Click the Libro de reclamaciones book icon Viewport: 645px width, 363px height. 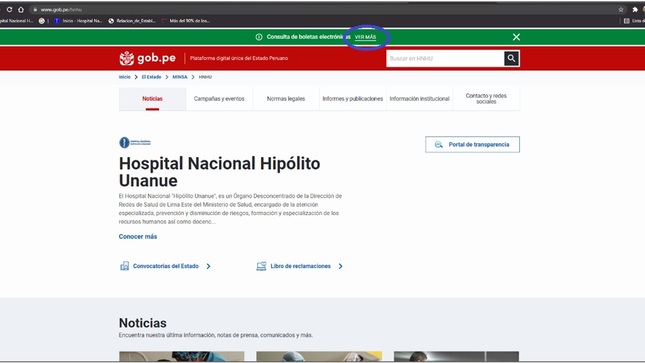[x=261, y=266]
